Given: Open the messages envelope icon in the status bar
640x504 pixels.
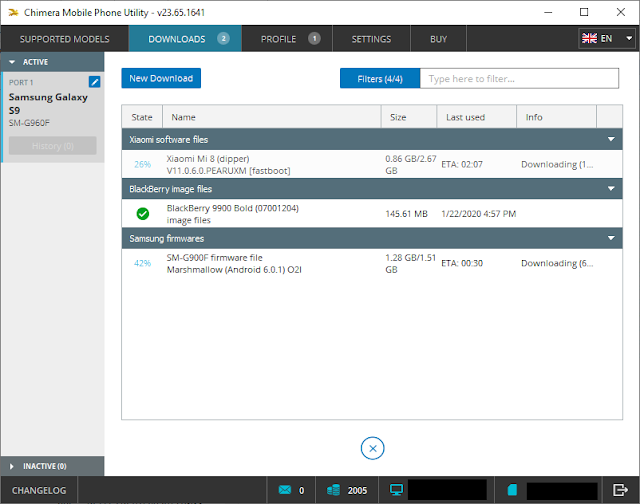Looking at the screenshot, I should coord(285,490).
